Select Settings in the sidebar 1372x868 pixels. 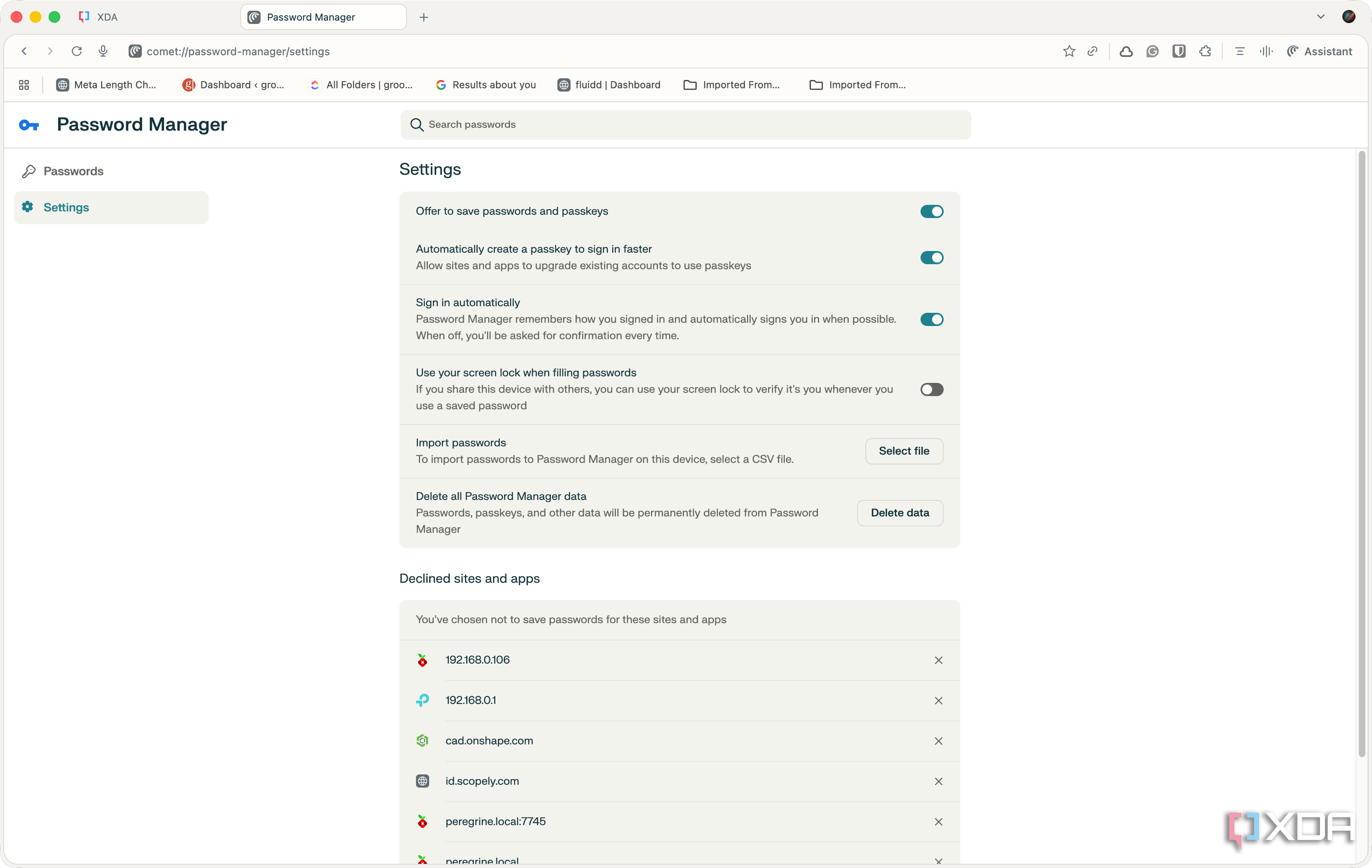coord(111,207)
